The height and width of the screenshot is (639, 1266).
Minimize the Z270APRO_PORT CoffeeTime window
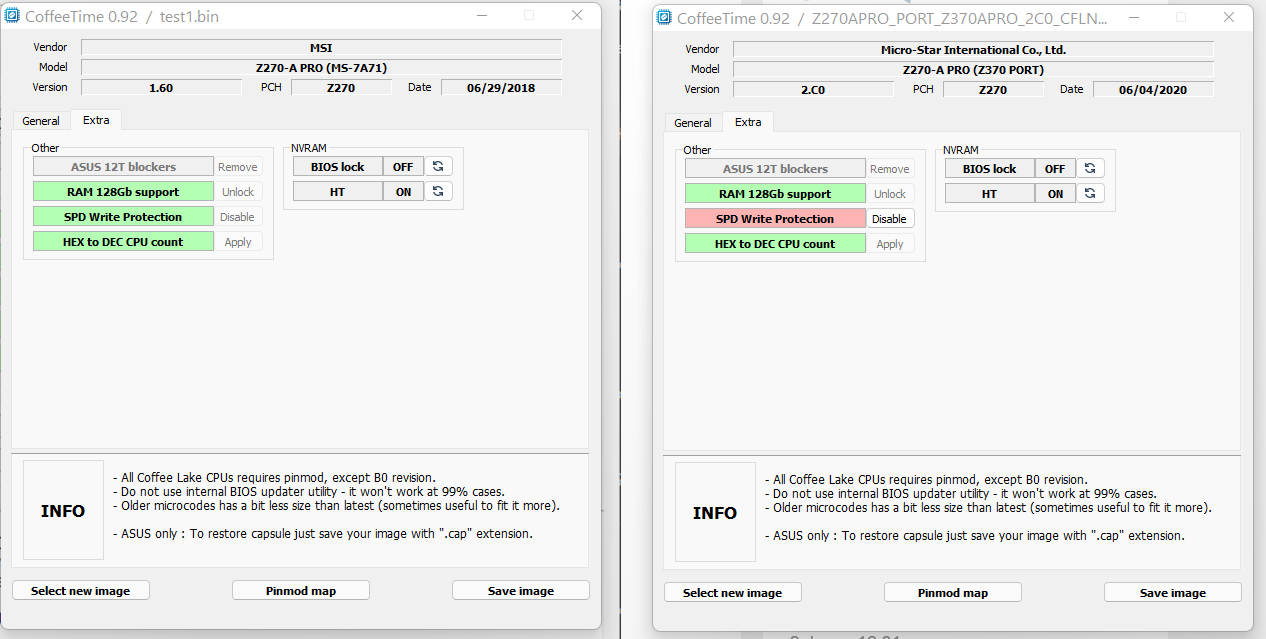pyautogui.click(x=1133, y=17)
